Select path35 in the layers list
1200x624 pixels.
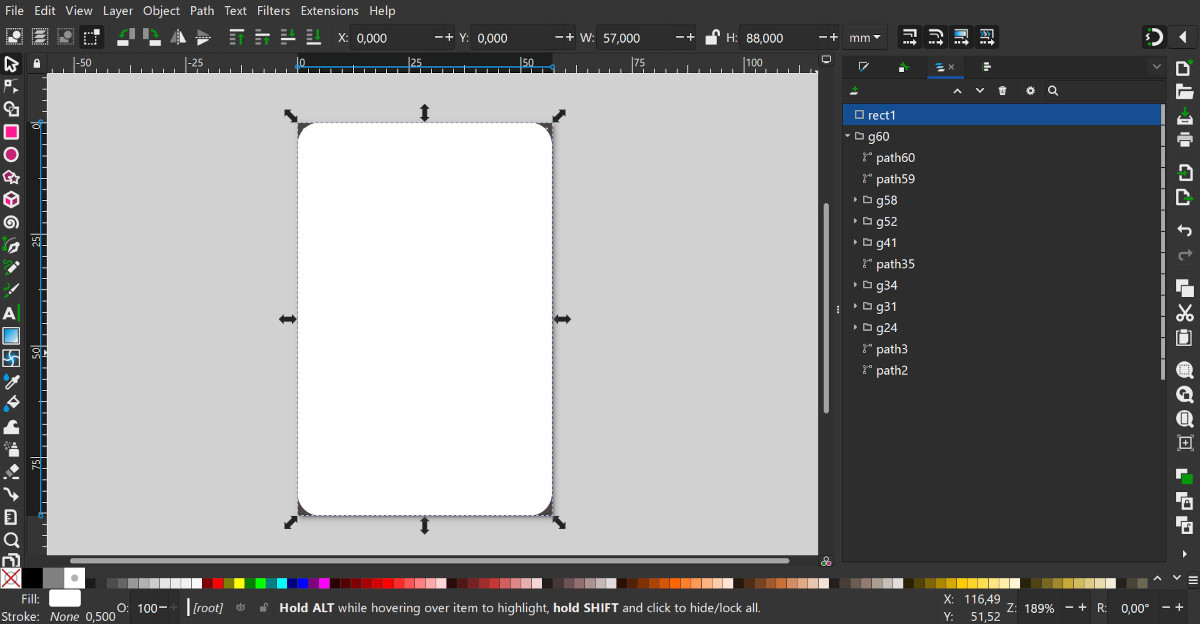pyautogui.click(x=895, y=264)
